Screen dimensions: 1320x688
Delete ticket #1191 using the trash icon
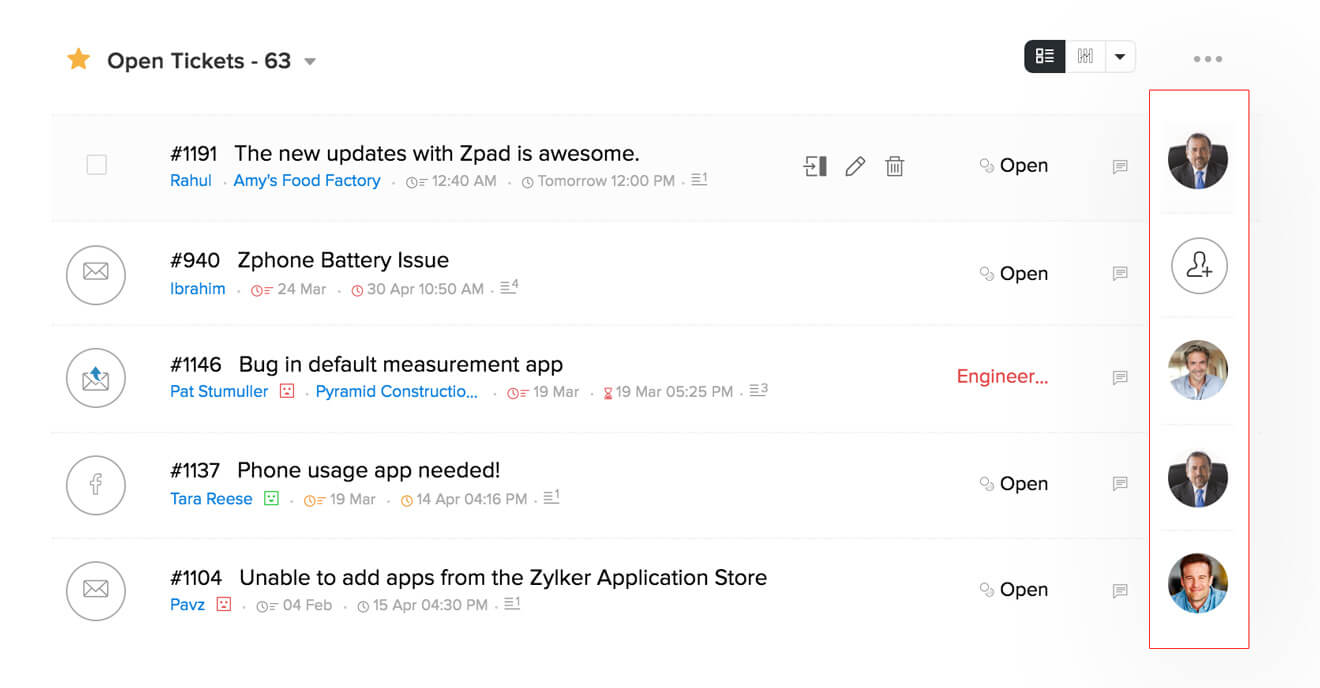(x=895, y=166)
